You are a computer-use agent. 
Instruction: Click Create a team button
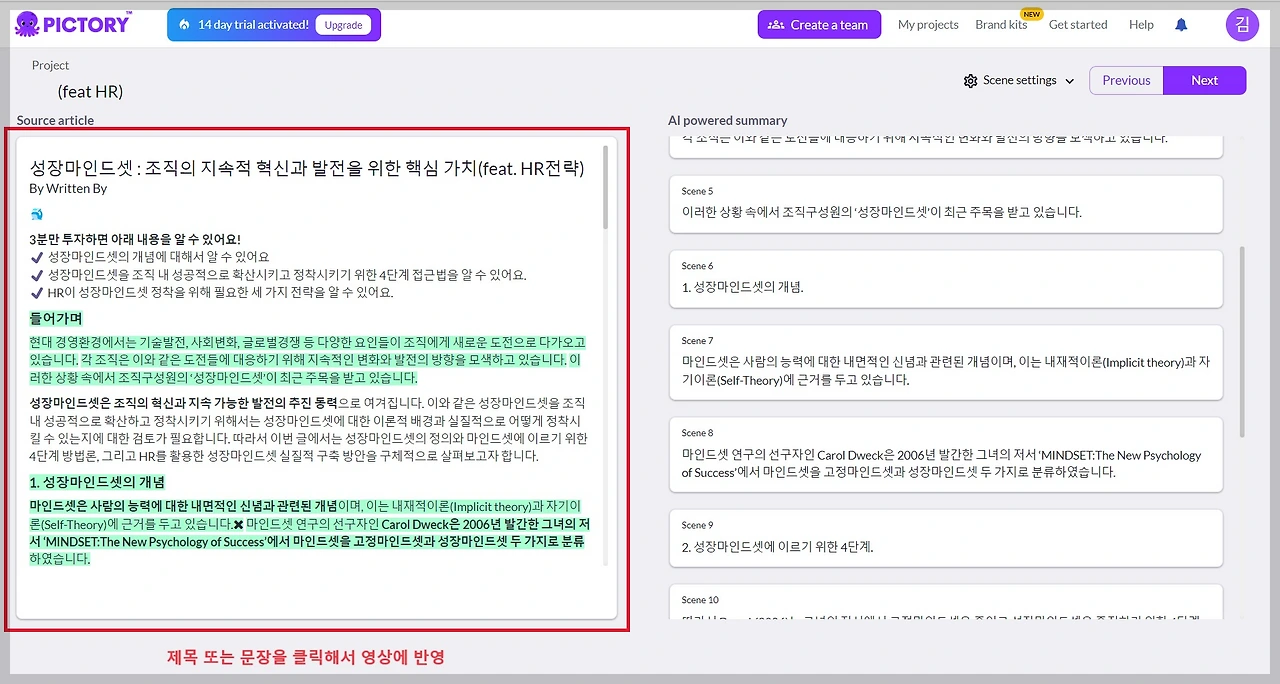click(819, 25)
